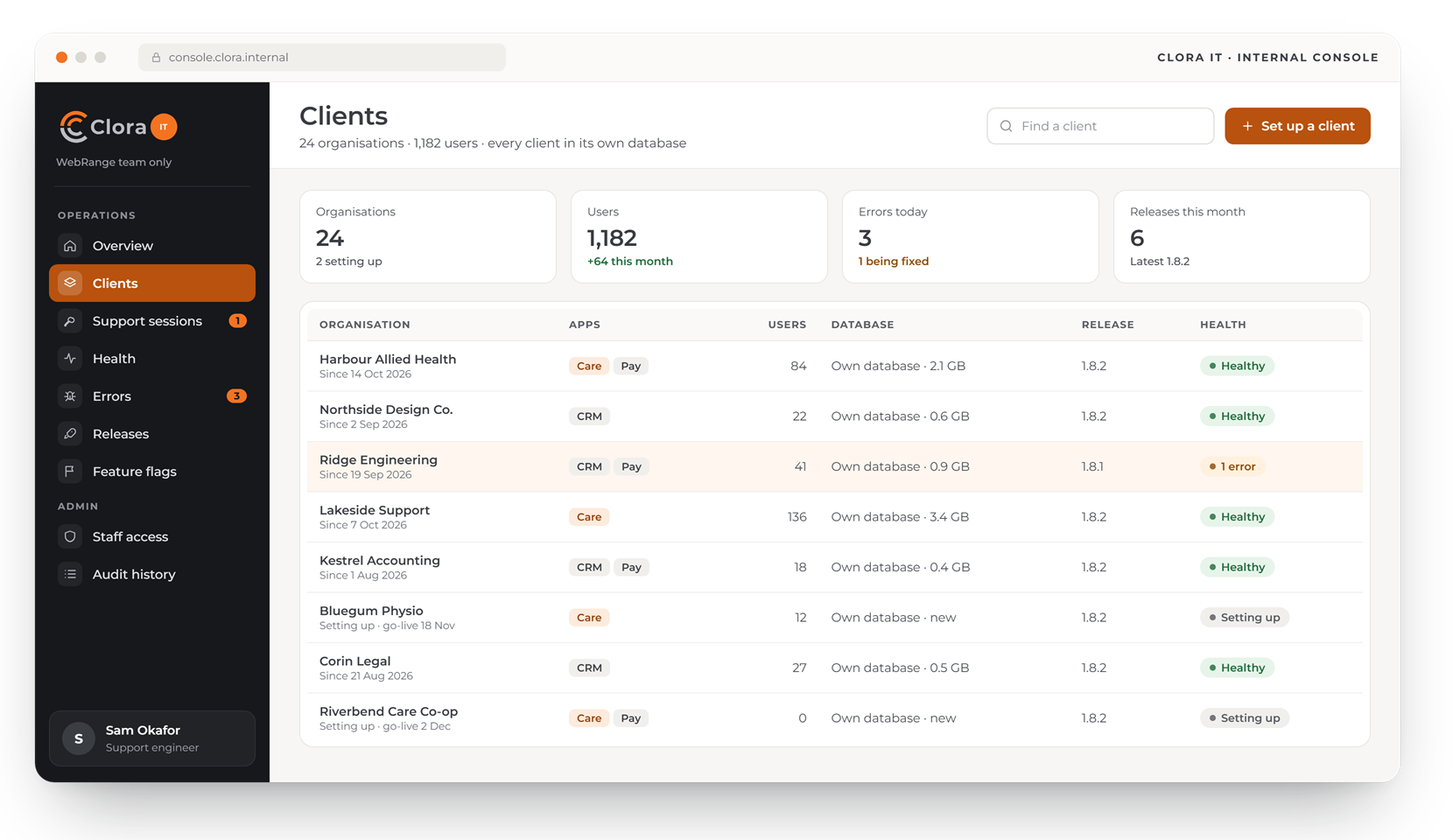The width and height of the screenshot is (1453, 840).
Task: Go to Releases section
Action: [152, 434]
